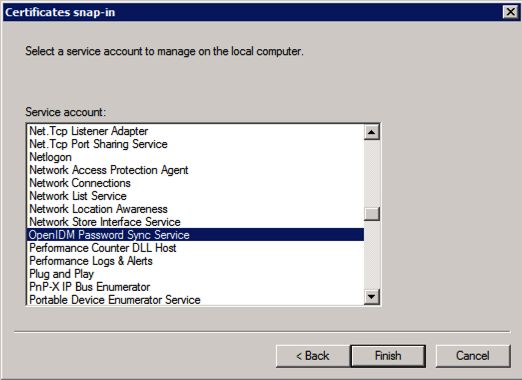Select Network Store Interface Service
The height and width of the screenshot is (380, 522).
(x=195, y=222)
